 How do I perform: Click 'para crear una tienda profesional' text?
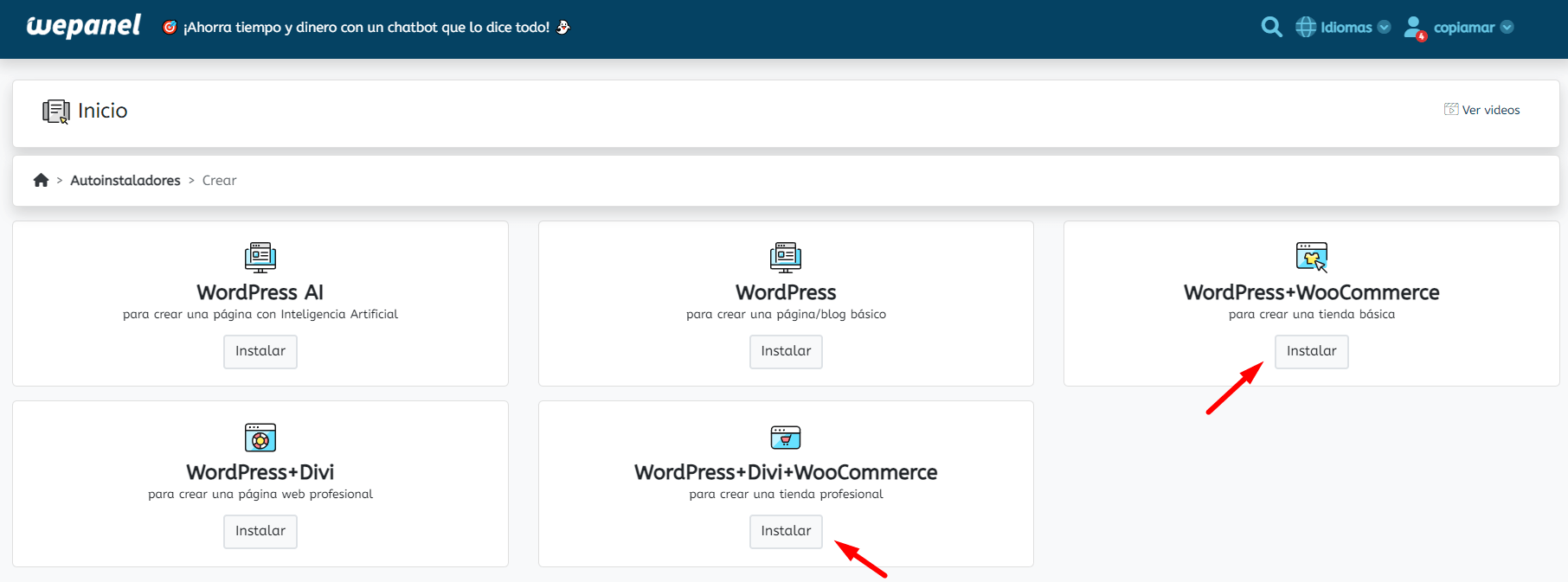click(786, 494)
